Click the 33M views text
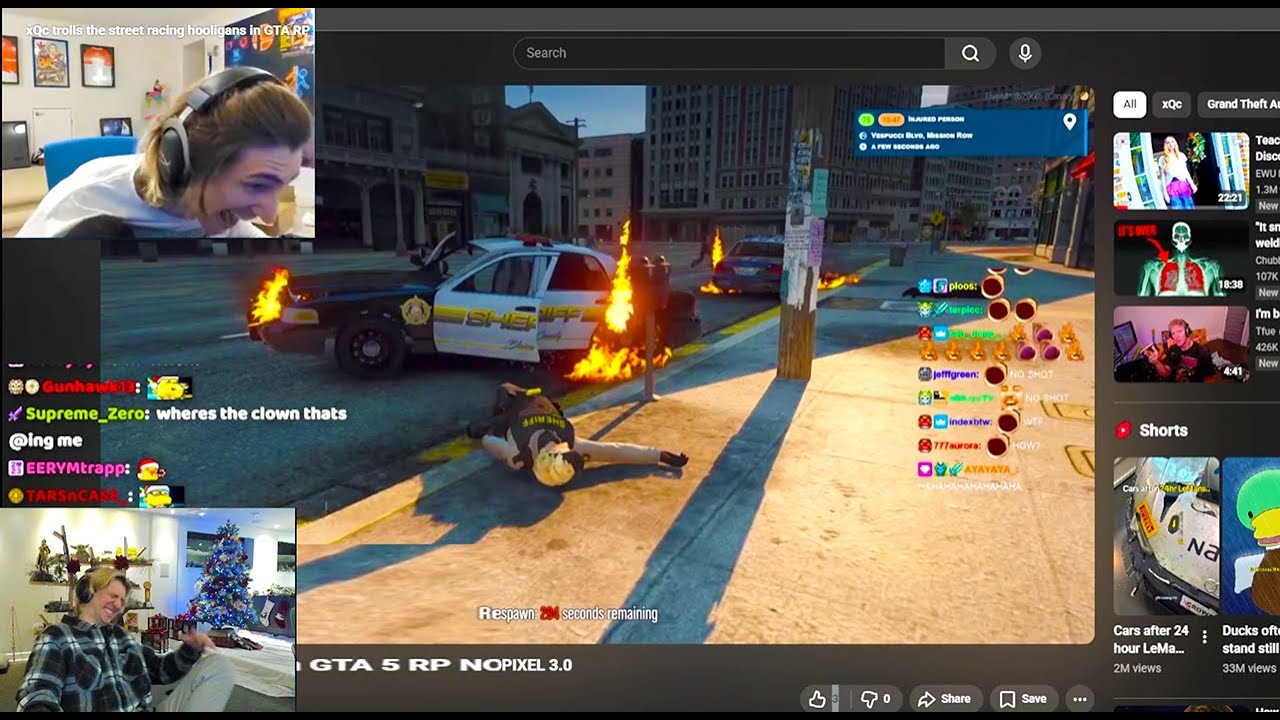Viewport: 1280px width, 720px height. 1249,668
